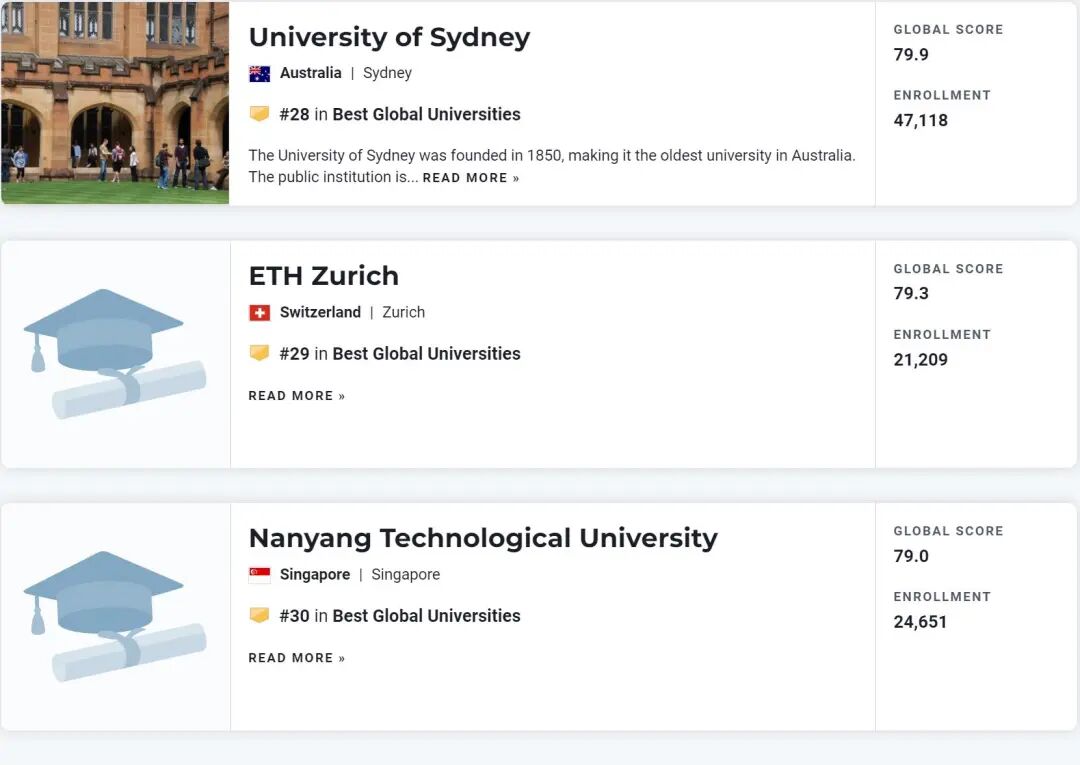Image resolution: width=1080 pixels, height=765 pixels.
Task: Click Best Global Universities link for #29
Action: pos(426,353)
